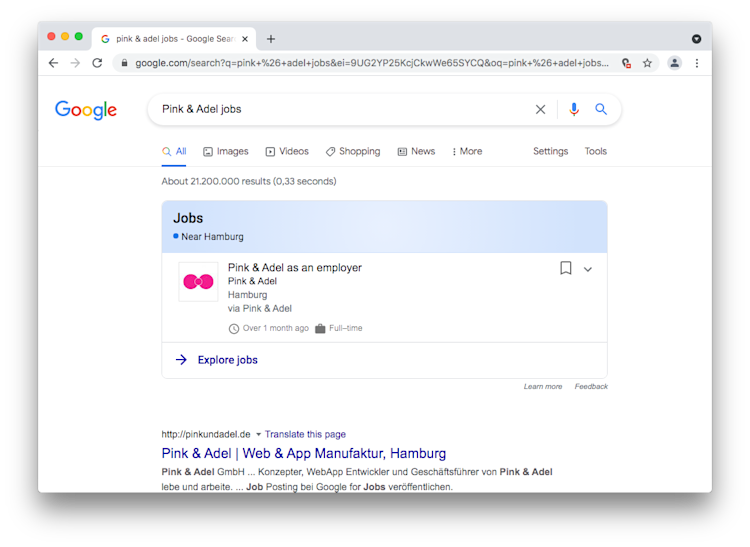Click the blue magnifier search button
750x547 pixels.
click(x=601, y=109)
